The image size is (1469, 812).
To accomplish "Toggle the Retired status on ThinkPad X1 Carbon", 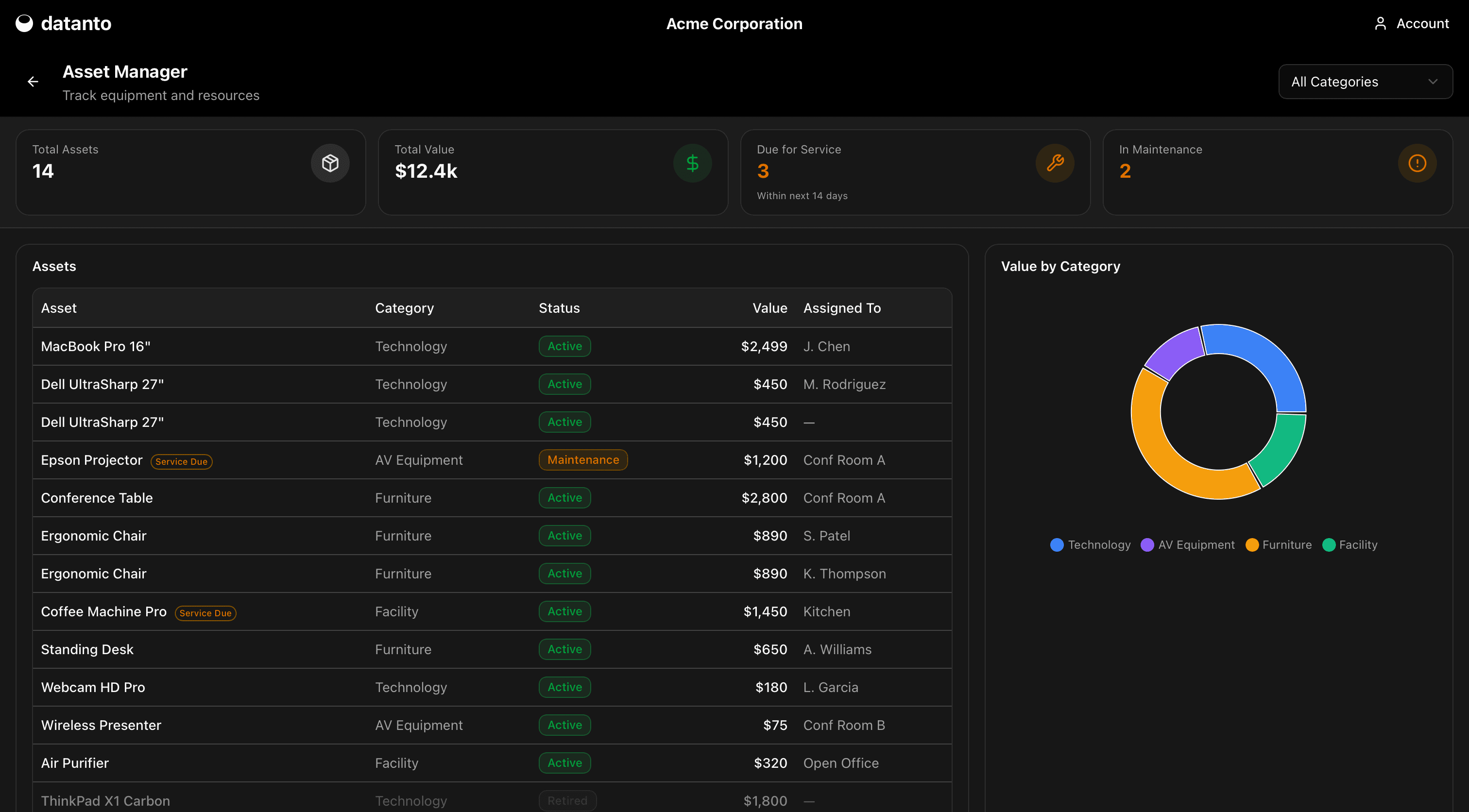I will 567,801.
